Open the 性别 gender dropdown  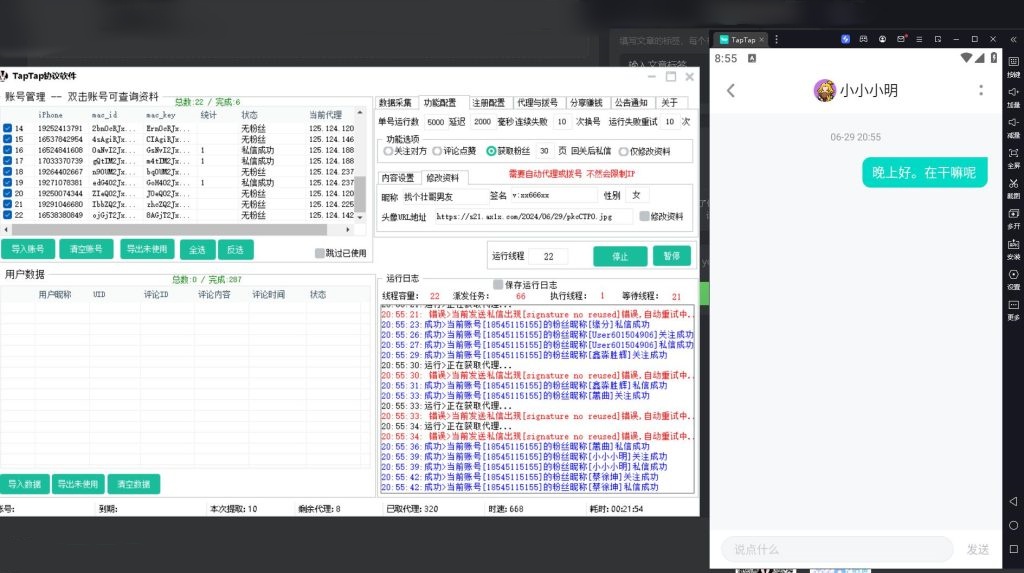pos(639,195)
